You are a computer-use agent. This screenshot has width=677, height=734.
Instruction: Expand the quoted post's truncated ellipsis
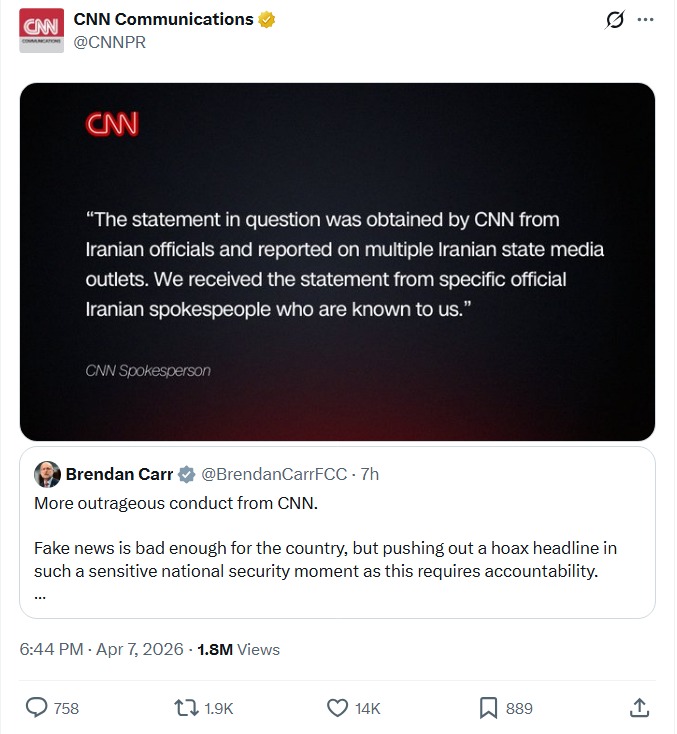[40, 595]
